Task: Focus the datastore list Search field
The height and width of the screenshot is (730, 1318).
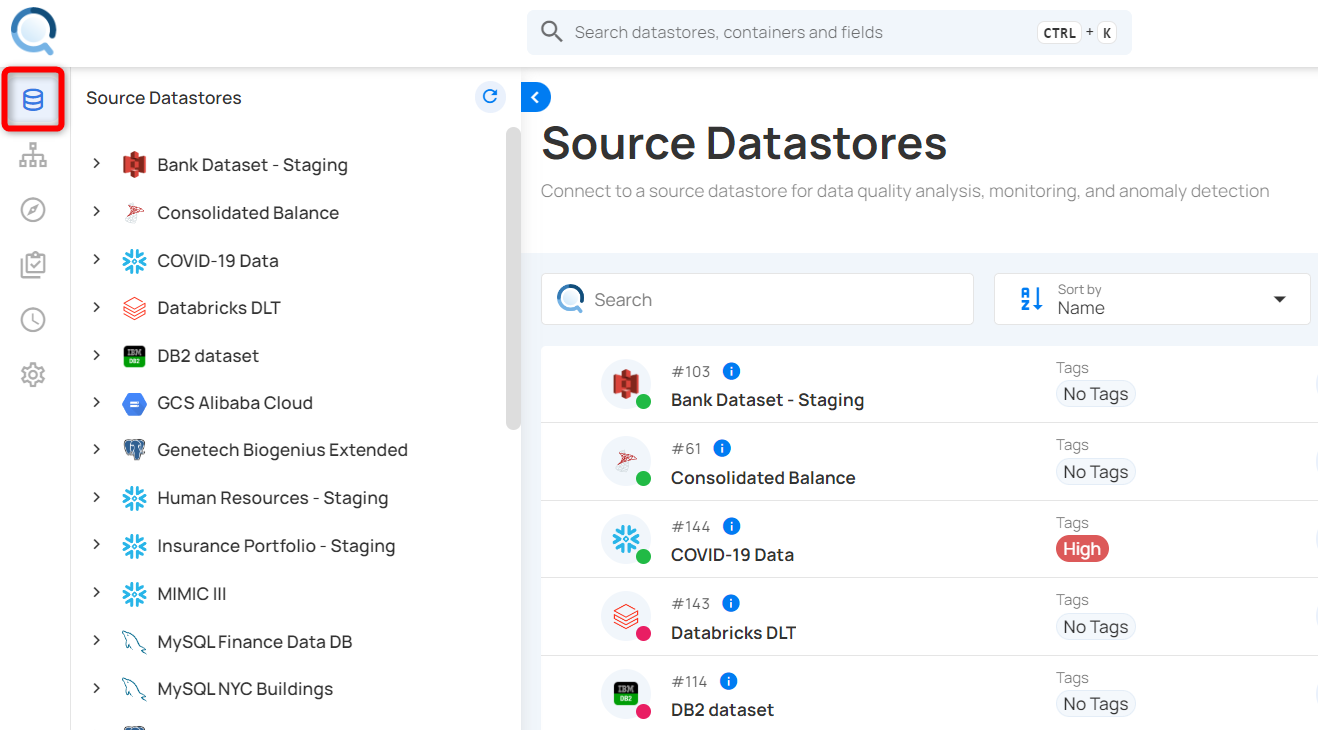Action: tap(757, 299)
